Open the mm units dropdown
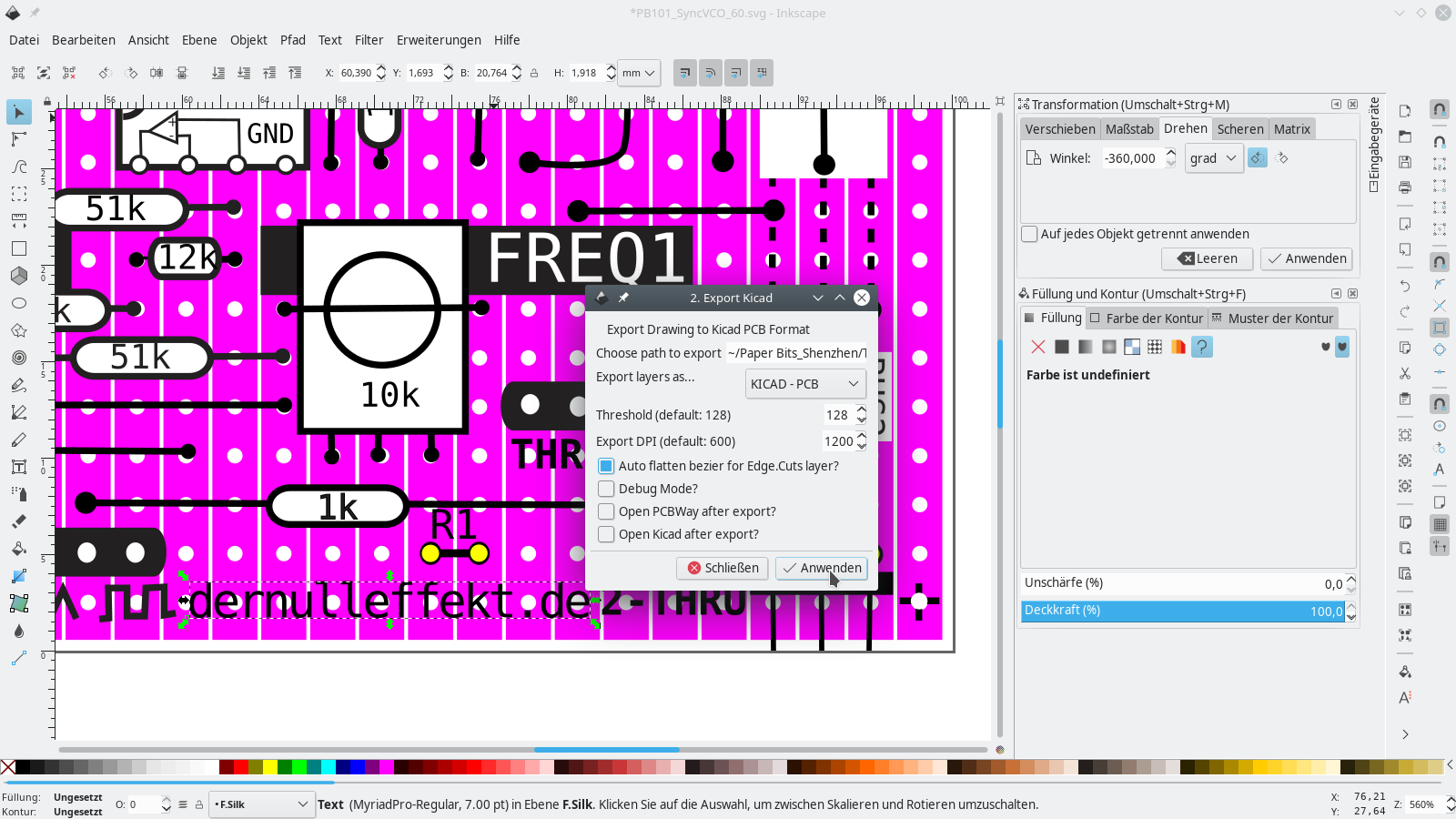The height and width of the screenshot is (819, 1456). [x=638, y=73]
